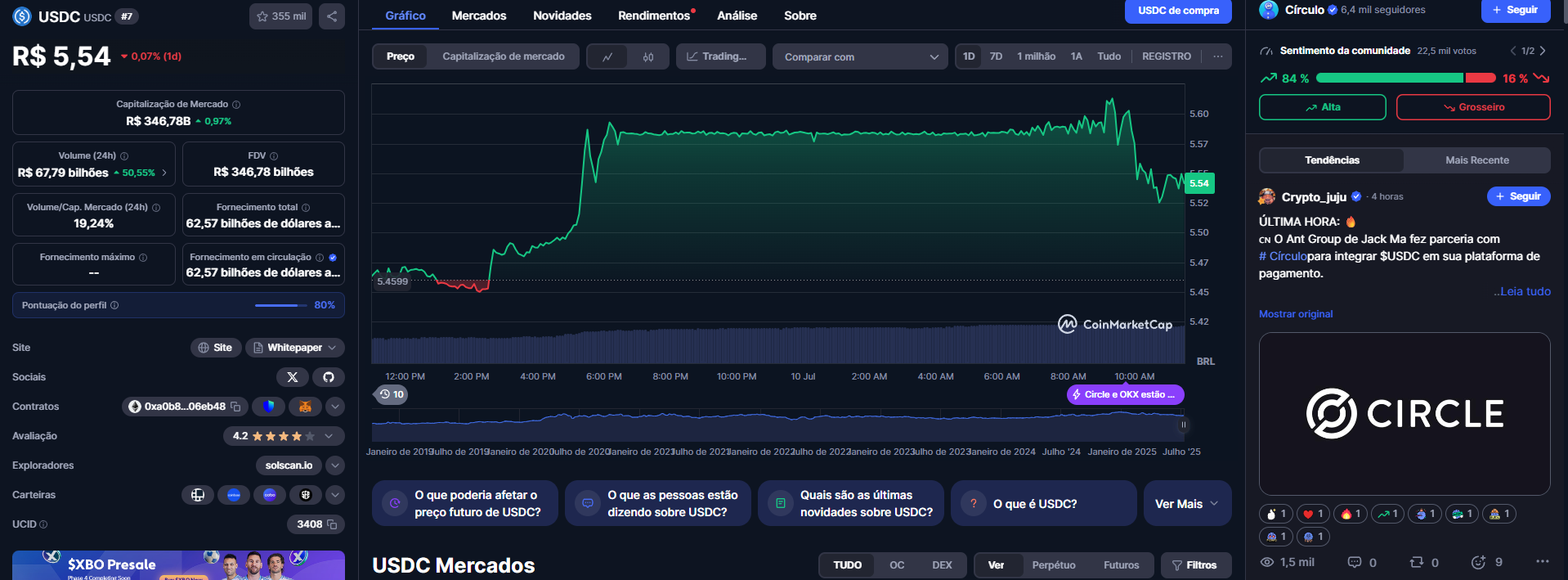Select the line chart style
The image size is (1568, 580).
(607, 56)
